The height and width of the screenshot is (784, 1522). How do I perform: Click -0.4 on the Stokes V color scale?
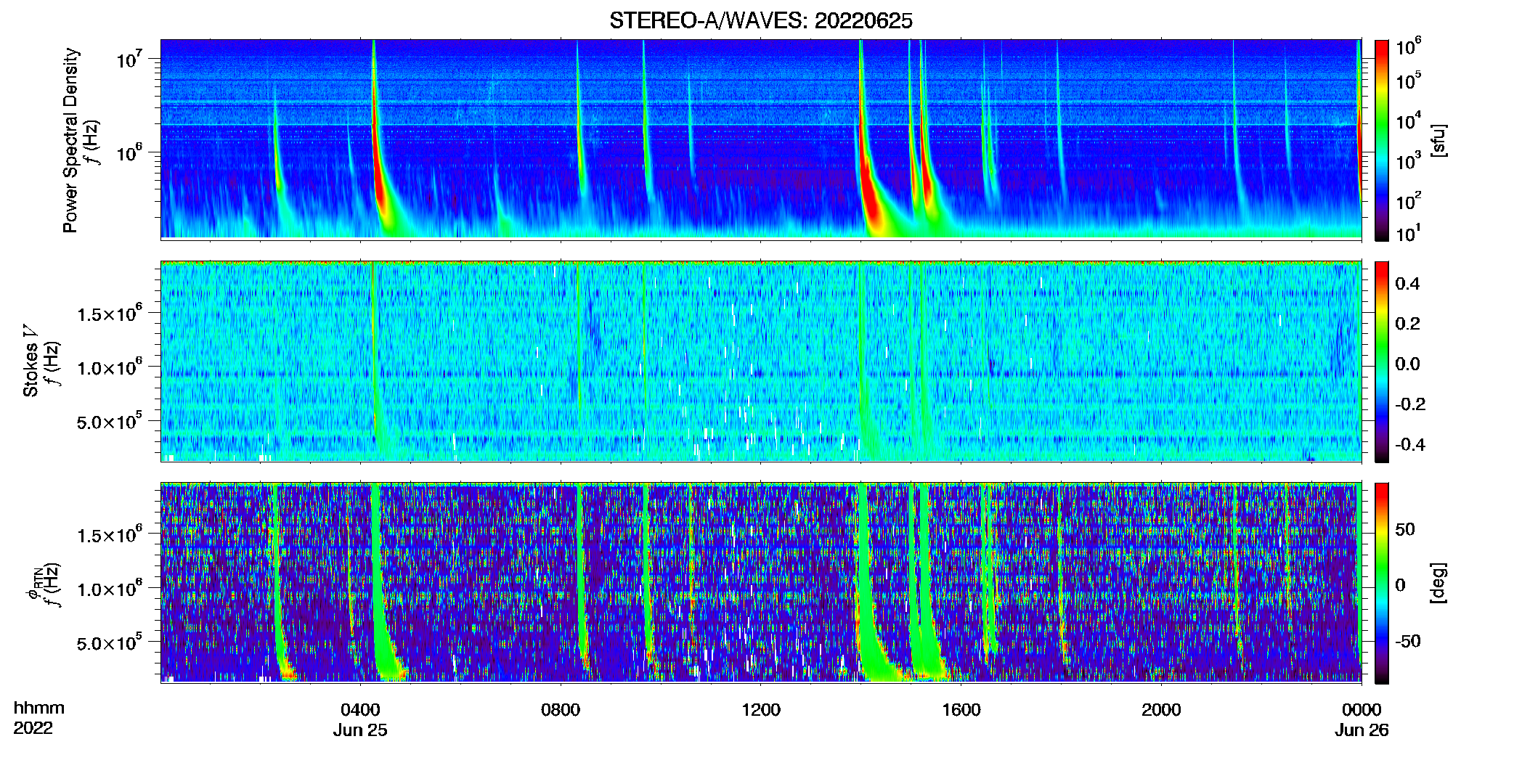tap(1410, 445)
